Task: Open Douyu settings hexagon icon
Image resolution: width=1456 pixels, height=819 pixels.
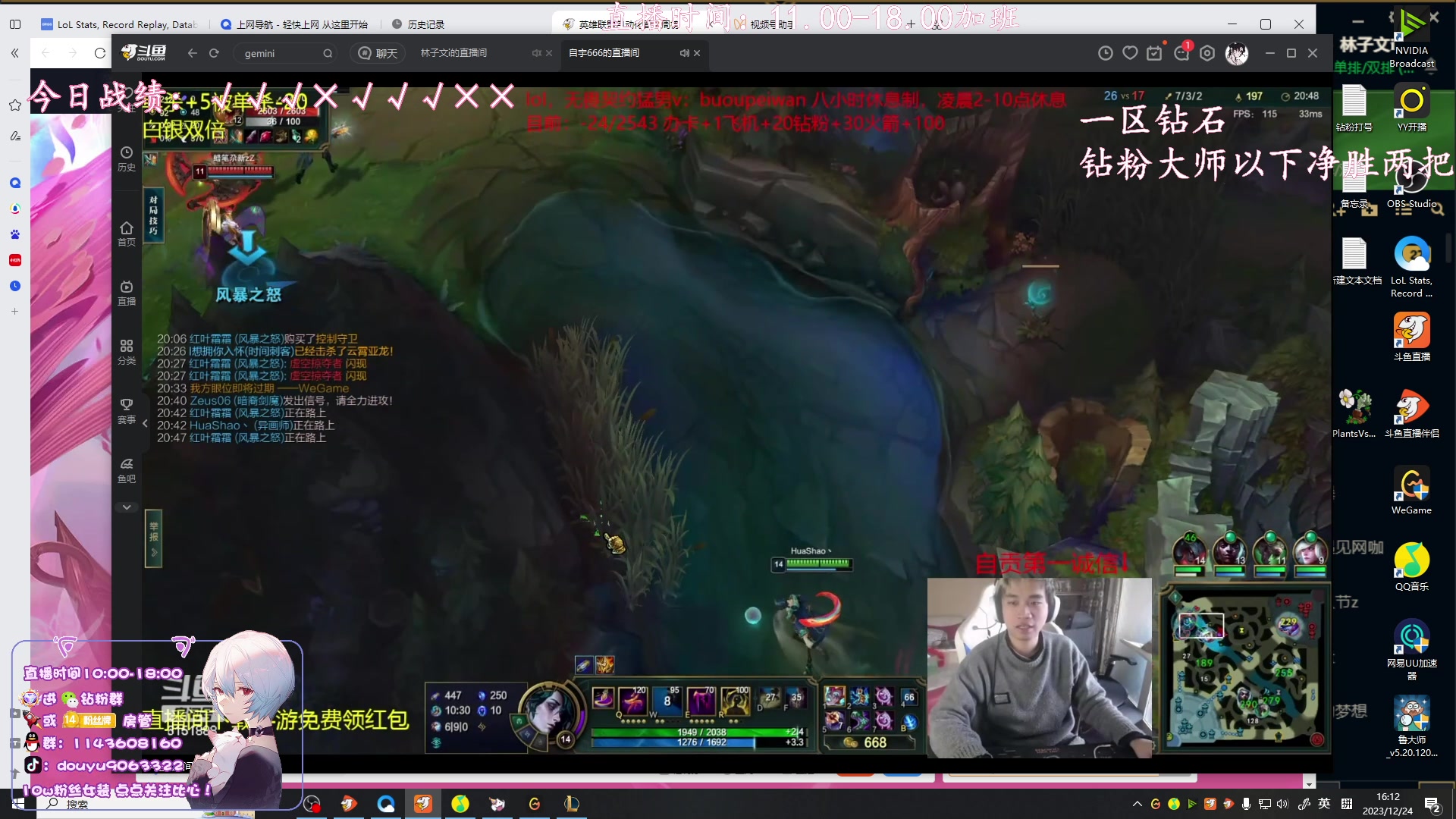Action: (x=1207, y=53)
